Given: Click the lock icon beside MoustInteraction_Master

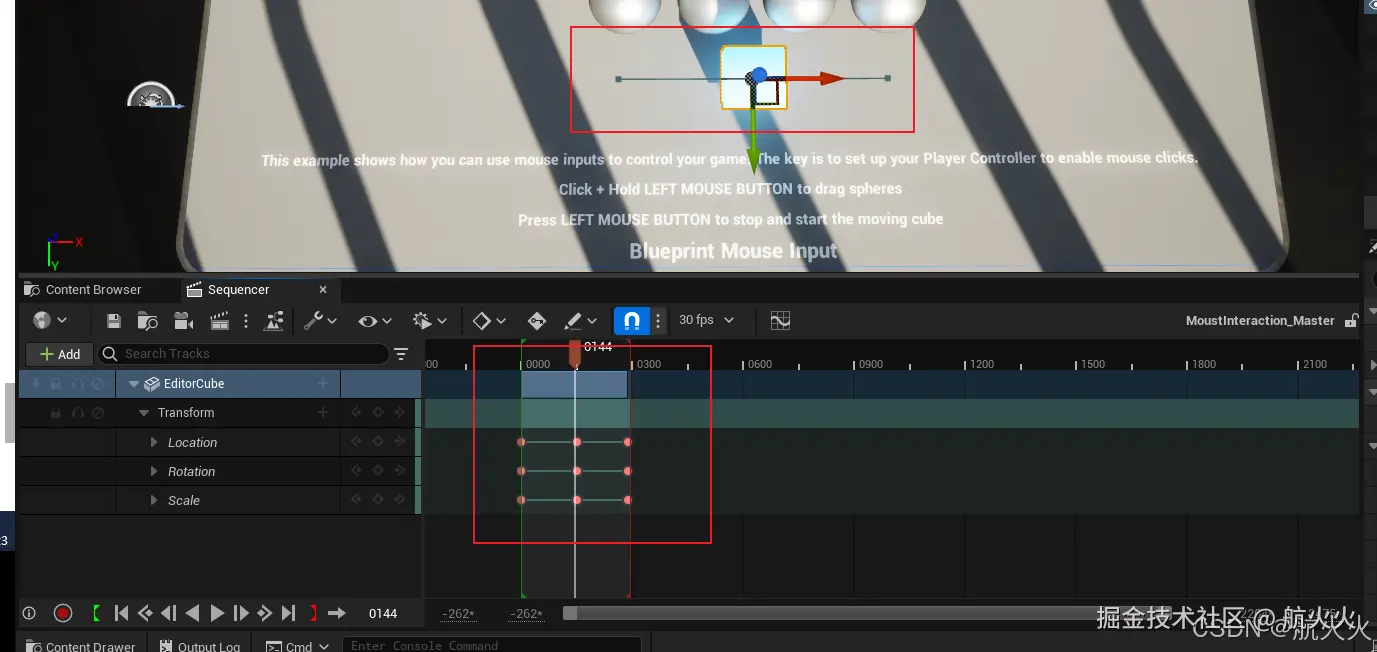Looking at the screenshot, I should coord(1351,321).
